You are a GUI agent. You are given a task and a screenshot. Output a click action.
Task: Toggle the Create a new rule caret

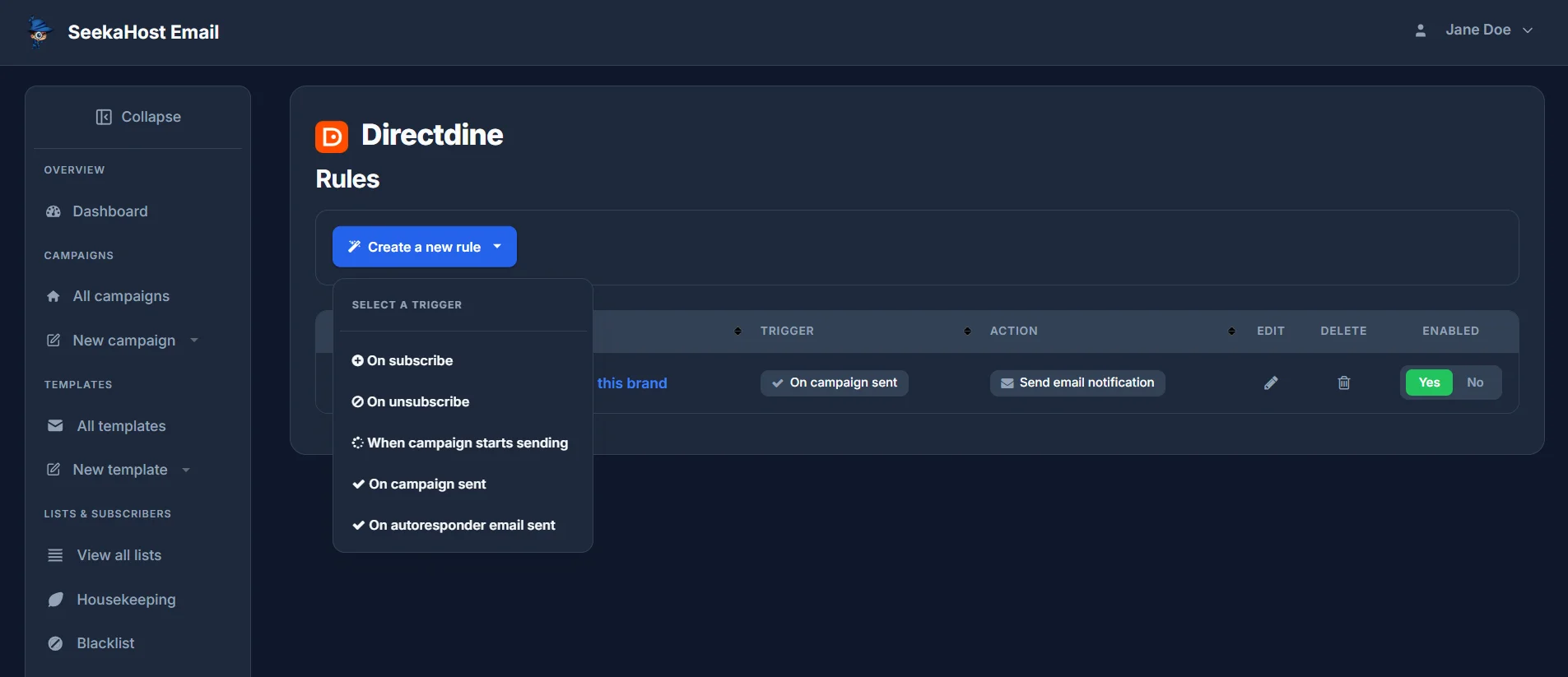(497, 246)
